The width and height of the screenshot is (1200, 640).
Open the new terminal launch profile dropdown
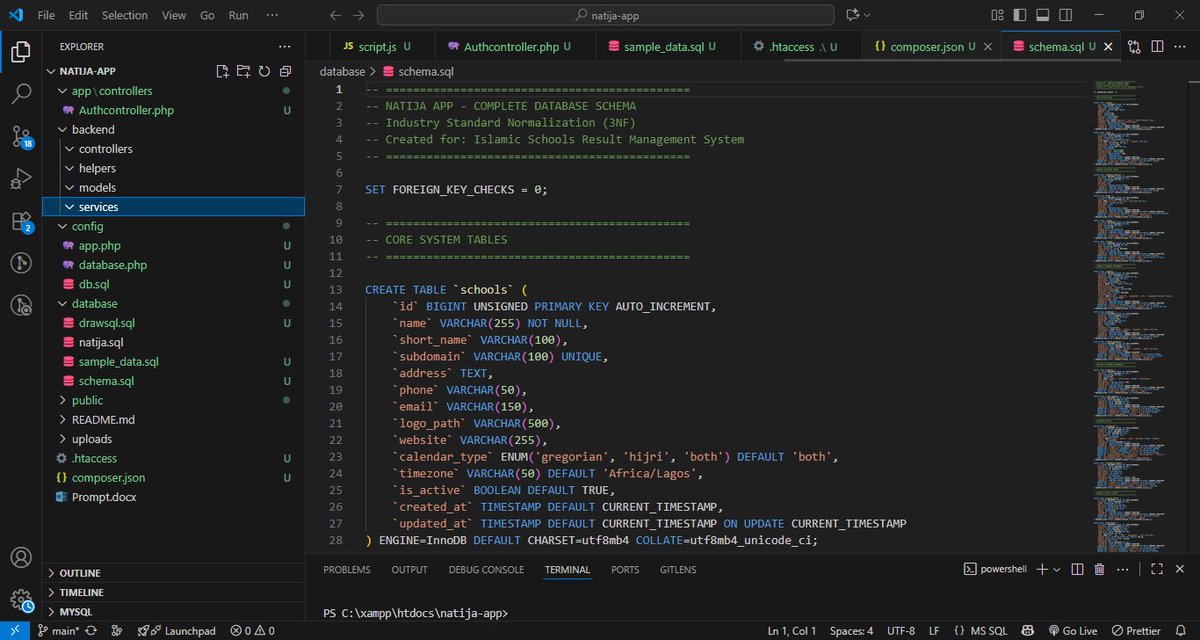[1056, 569]
